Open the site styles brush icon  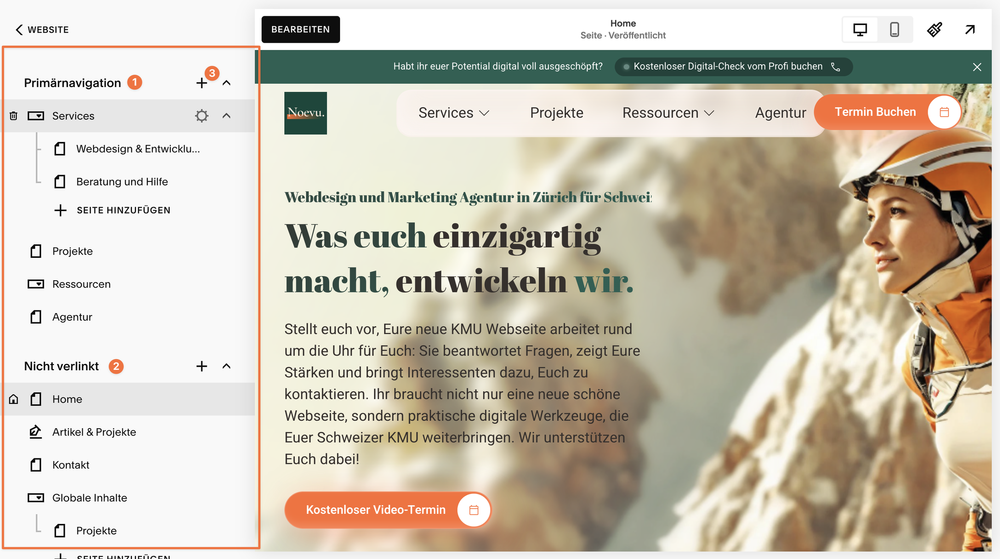click(x=935, y=29)
